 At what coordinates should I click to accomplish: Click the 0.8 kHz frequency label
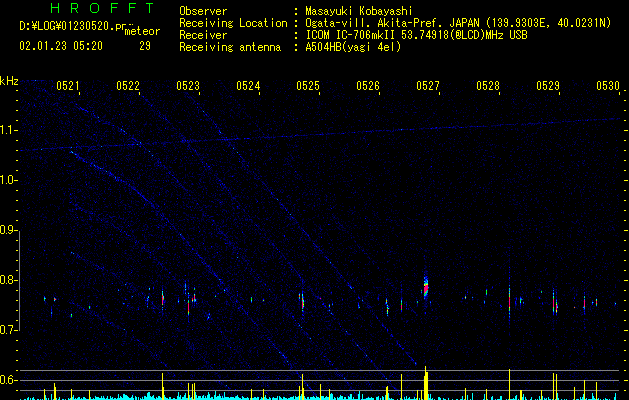tap(9, 280)
